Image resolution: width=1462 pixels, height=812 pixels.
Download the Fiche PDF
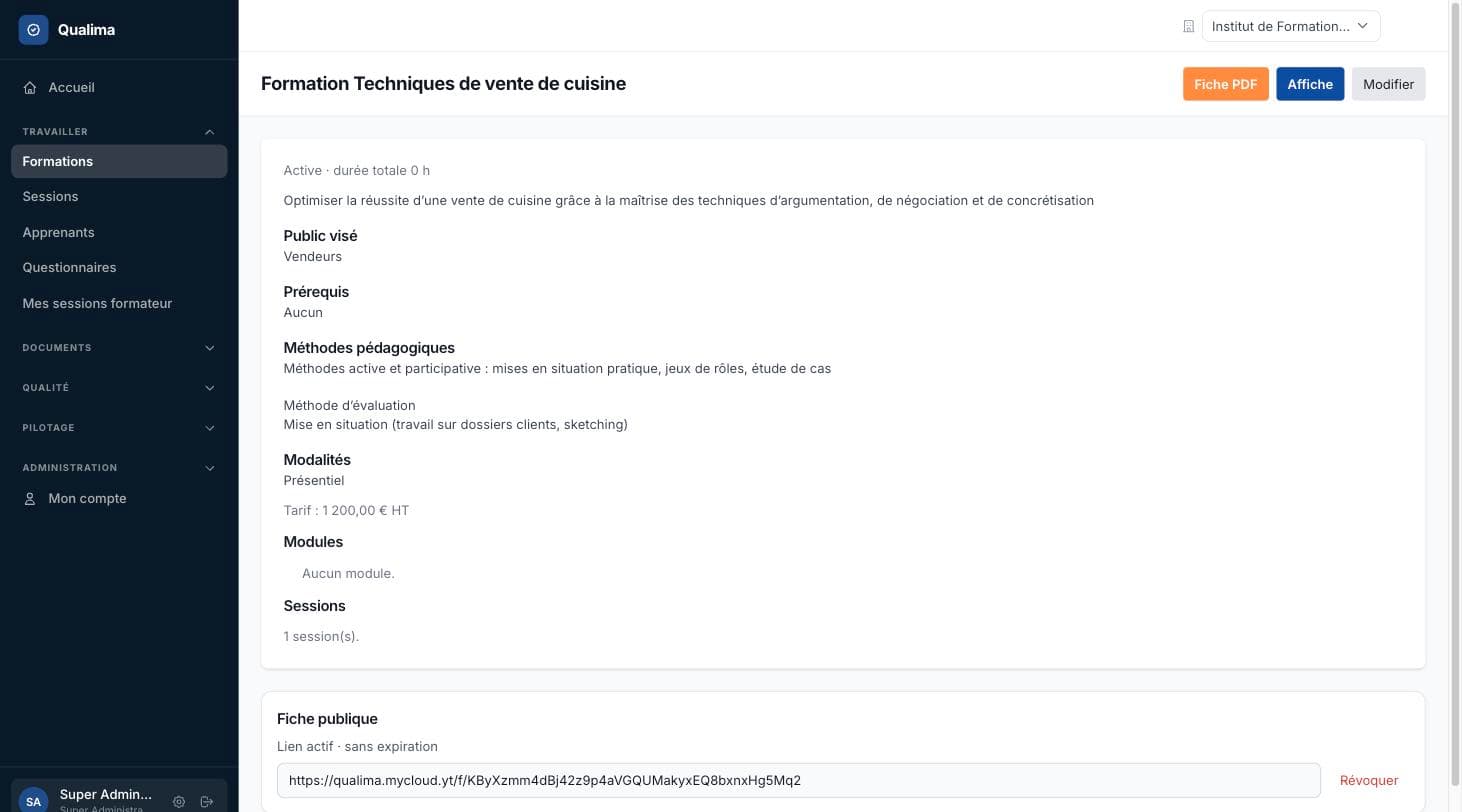coord(1225,84)
